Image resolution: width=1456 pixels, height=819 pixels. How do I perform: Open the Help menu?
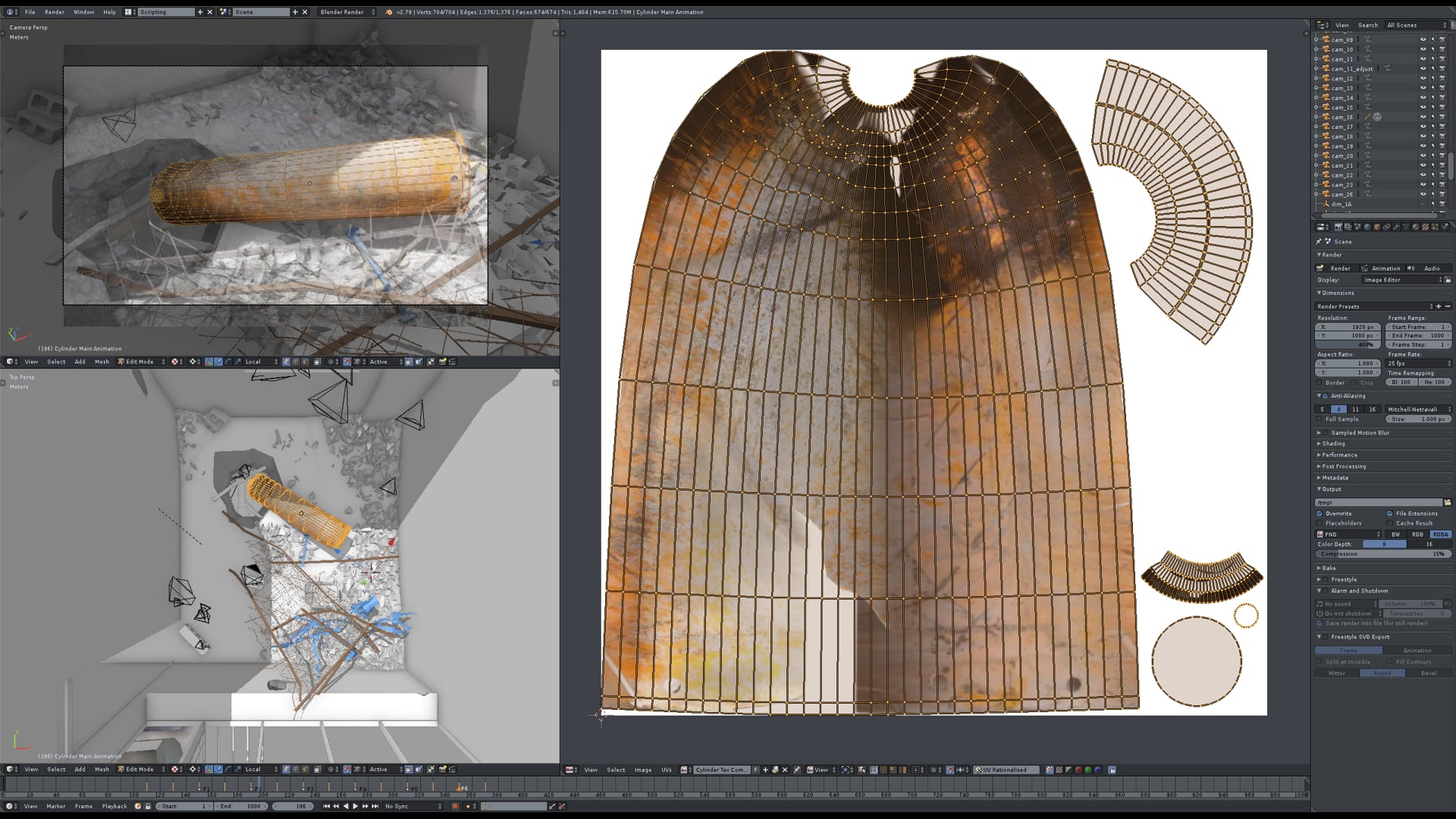(x=109, y=12)
